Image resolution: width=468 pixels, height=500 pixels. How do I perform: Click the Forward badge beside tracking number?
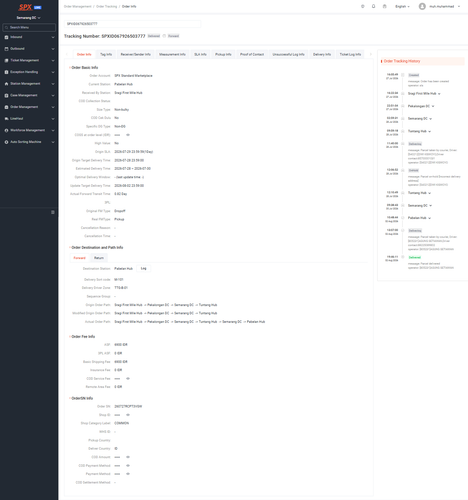click(173, 36)
